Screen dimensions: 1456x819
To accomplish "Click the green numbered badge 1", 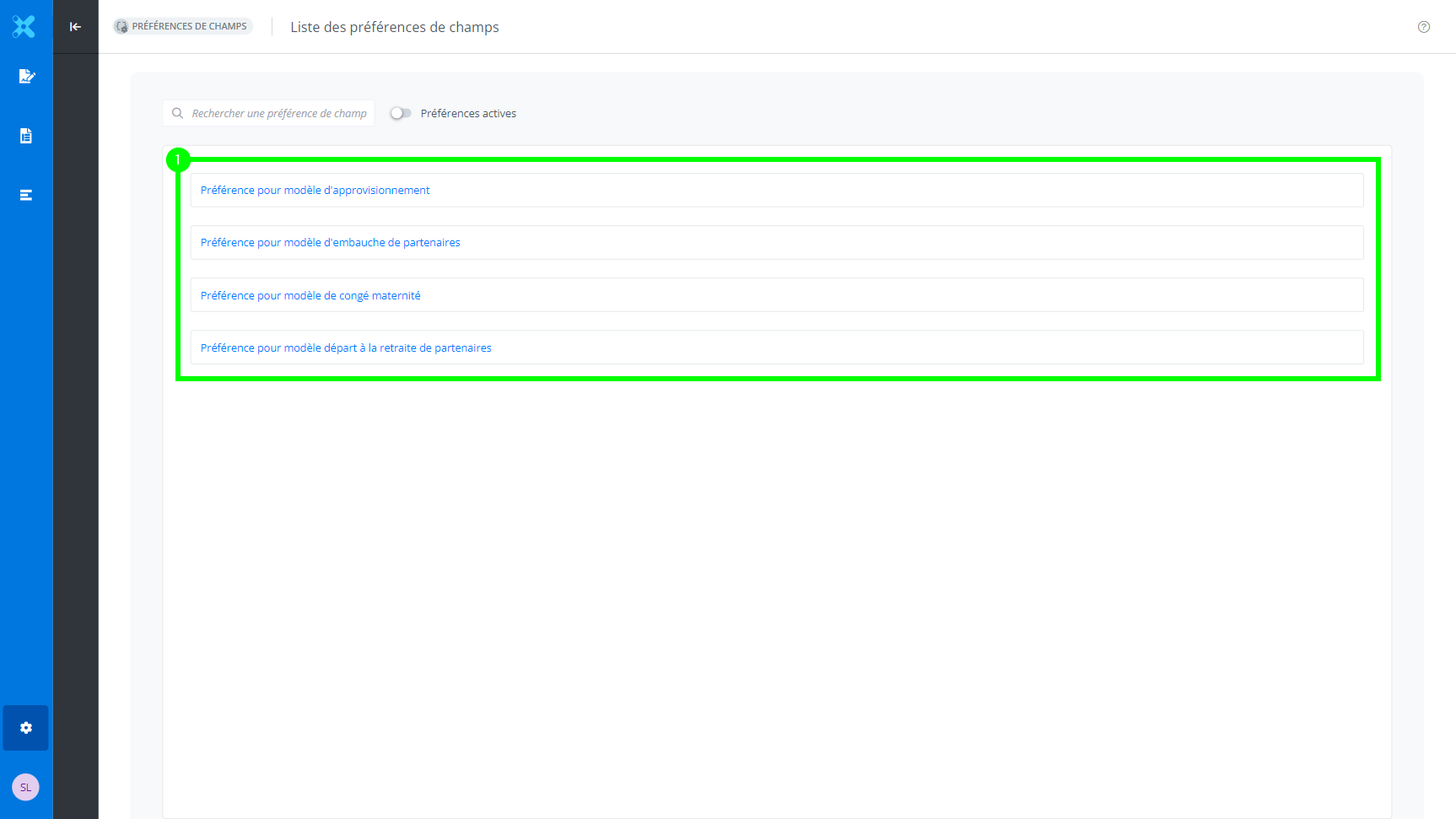I will pyautogui.click(x=178, y=159).
